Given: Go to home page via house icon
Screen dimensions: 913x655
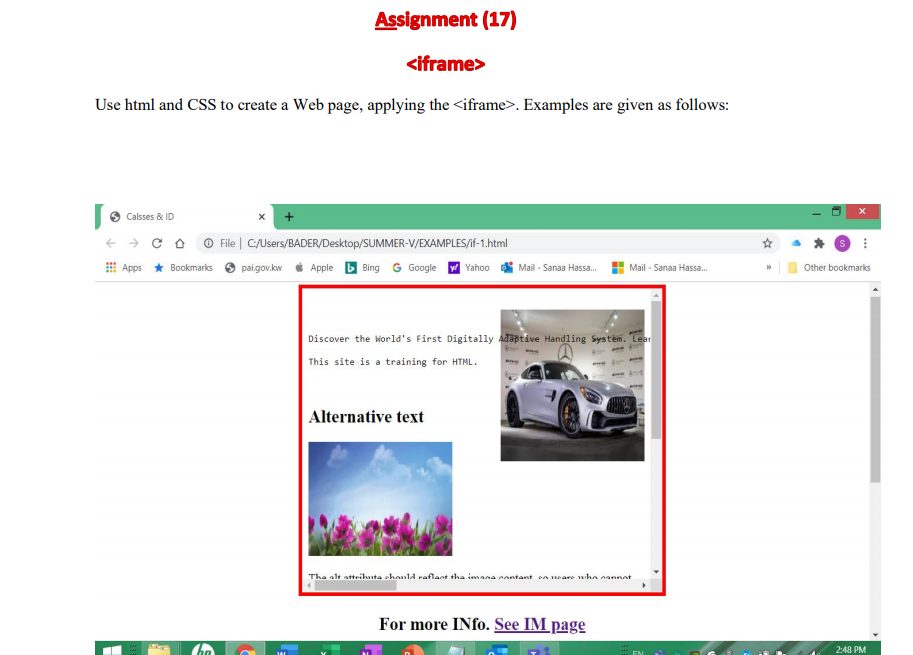Looking at the screenshot, I should [180, 243].
